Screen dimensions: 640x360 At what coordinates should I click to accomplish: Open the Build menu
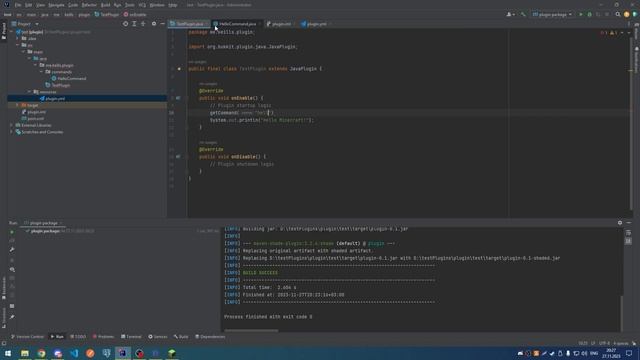[105, 5]
